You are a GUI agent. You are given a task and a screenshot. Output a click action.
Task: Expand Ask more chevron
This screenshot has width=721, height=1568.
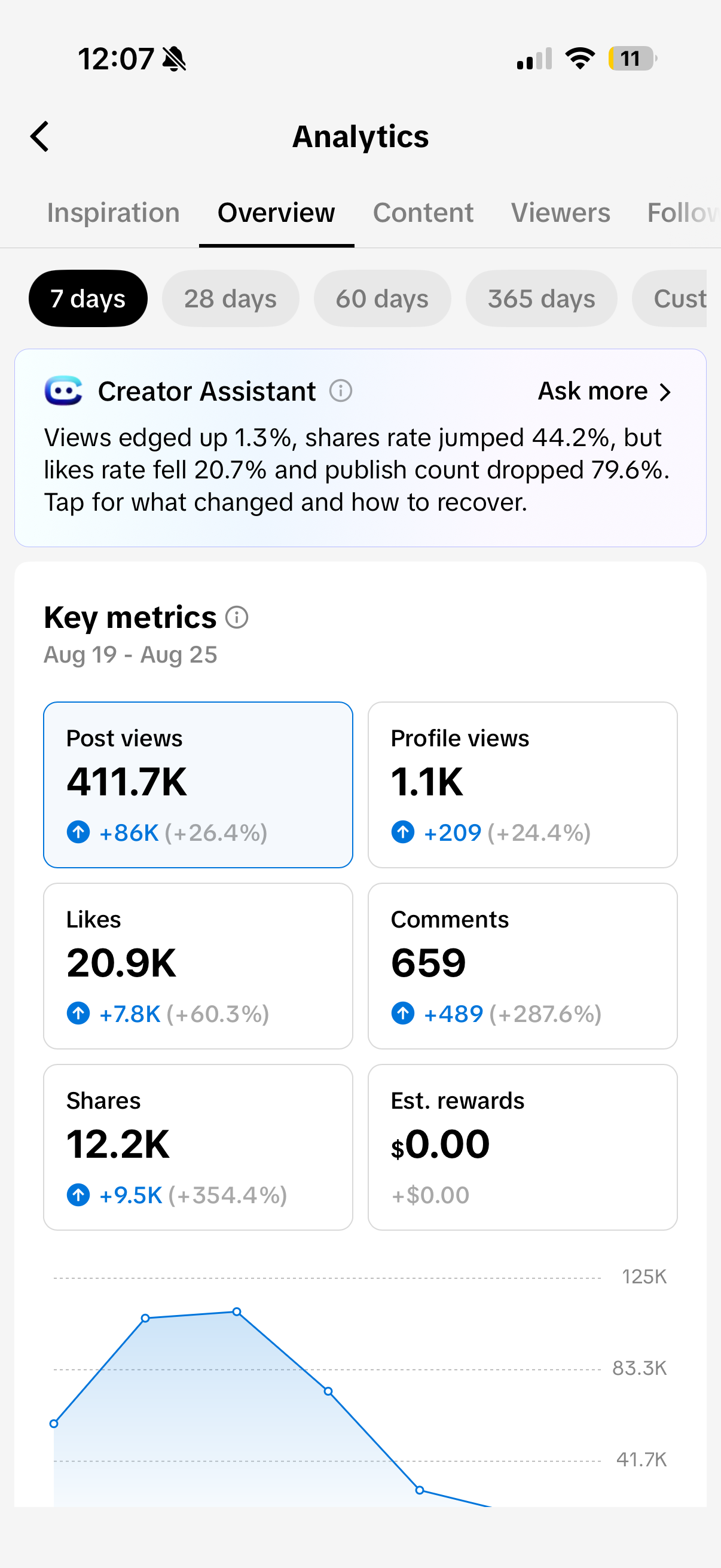click(x=665, y=392)
